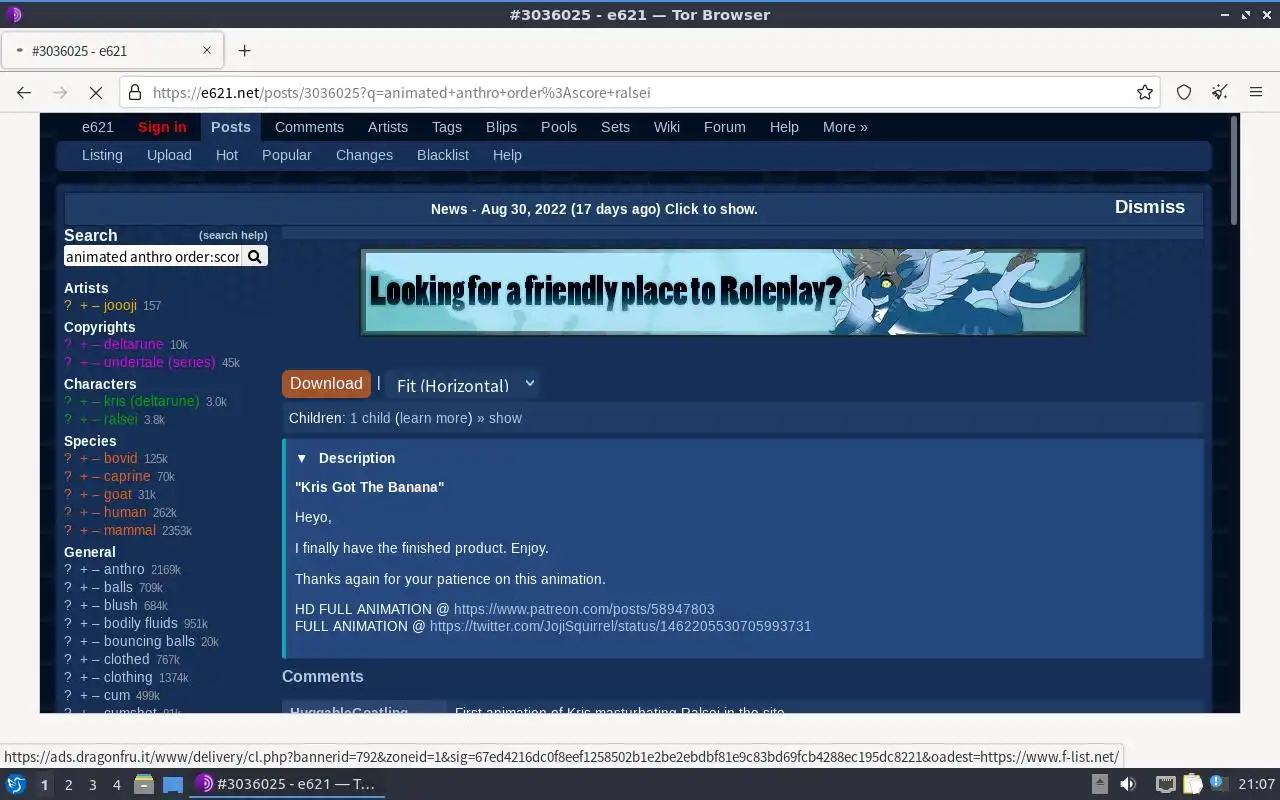Image resolution: width=1280 pixels, height=800 pixels.
Task: Add goat tag with its plus
Action: point(84,494)
